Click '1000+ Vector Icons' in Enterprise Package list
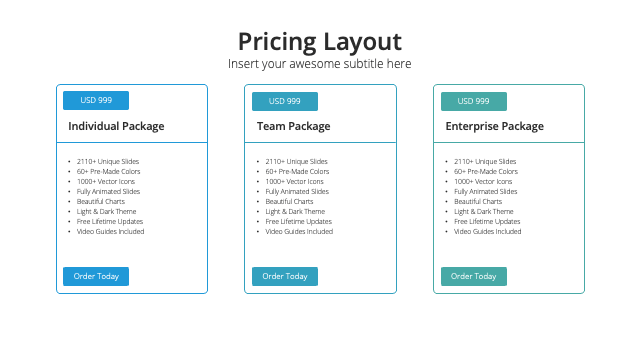This screenshot has width=640, height=360. (483, 182)
